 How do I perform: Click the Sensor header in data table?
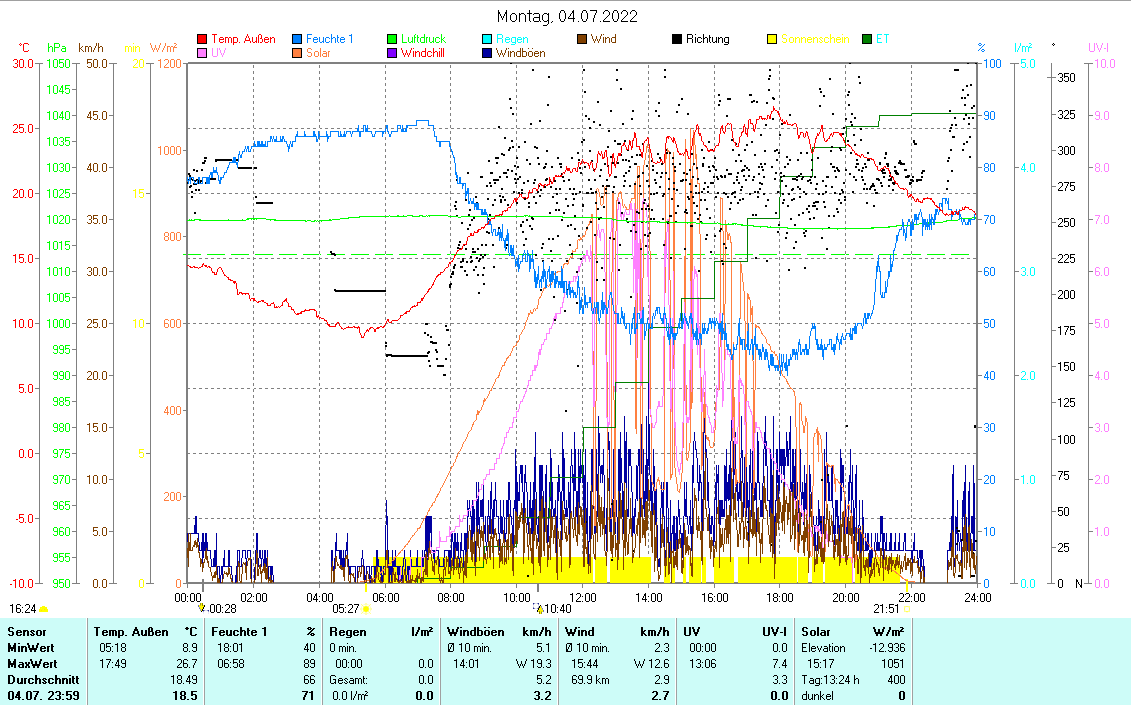tap(27, 632)
